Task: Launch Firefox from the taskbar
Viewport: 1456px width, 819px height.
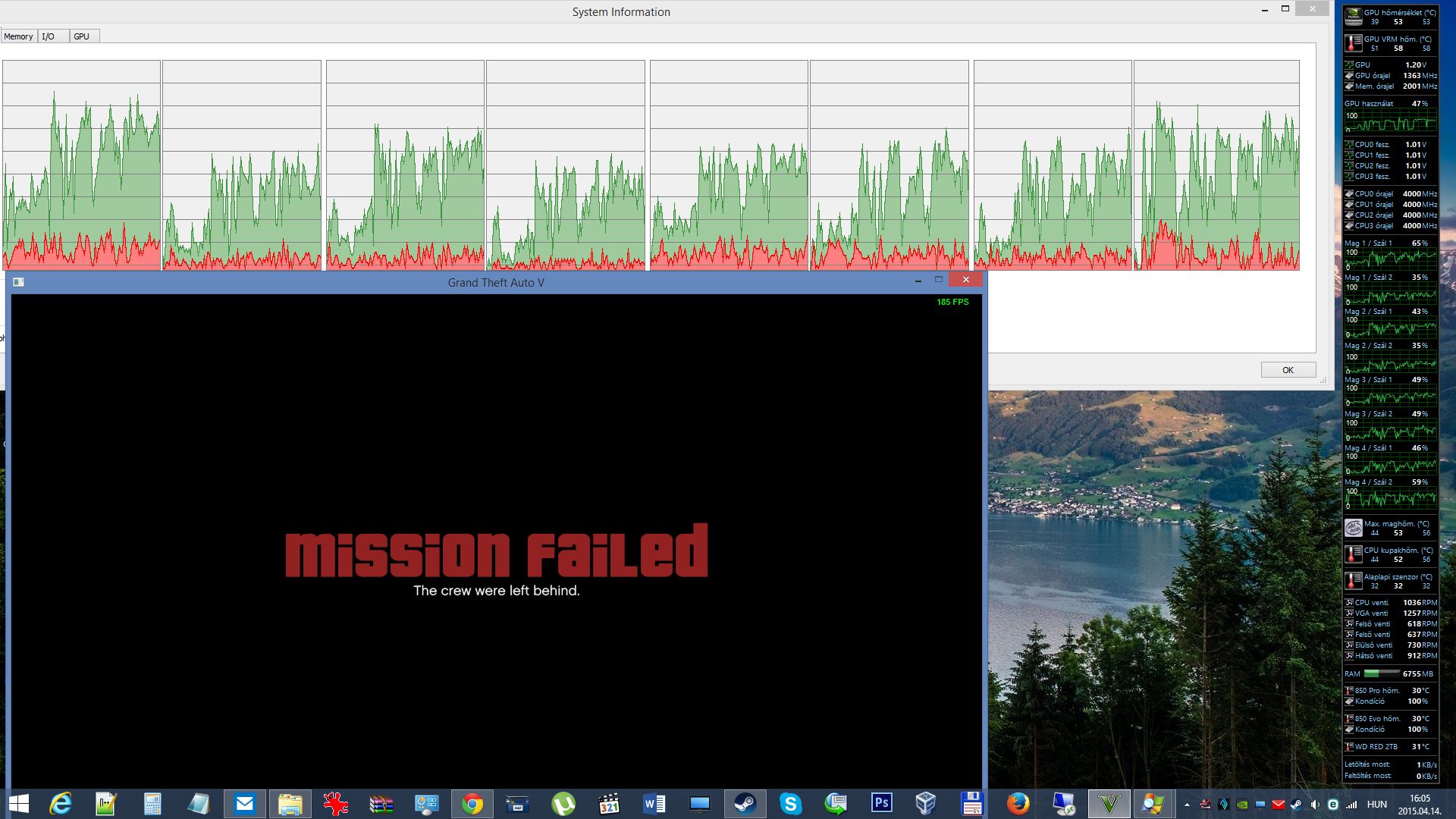Action: (1018, 804)
